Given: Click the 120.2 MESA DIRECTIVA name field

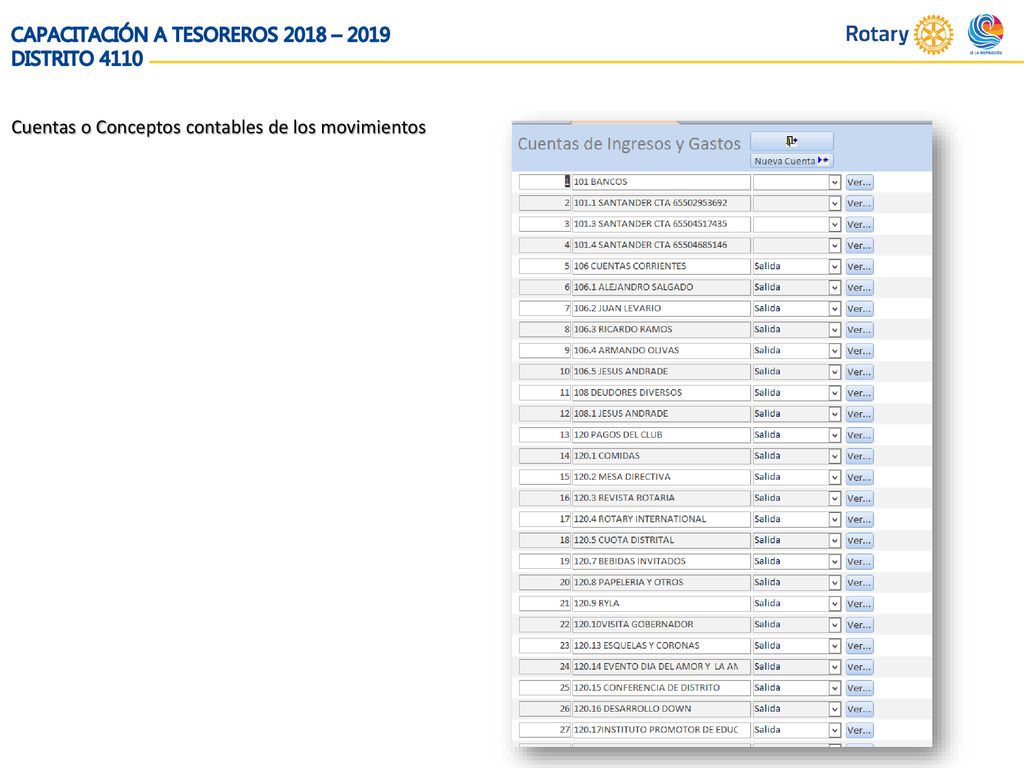Looking at the screenshot, I should [661, 477].
